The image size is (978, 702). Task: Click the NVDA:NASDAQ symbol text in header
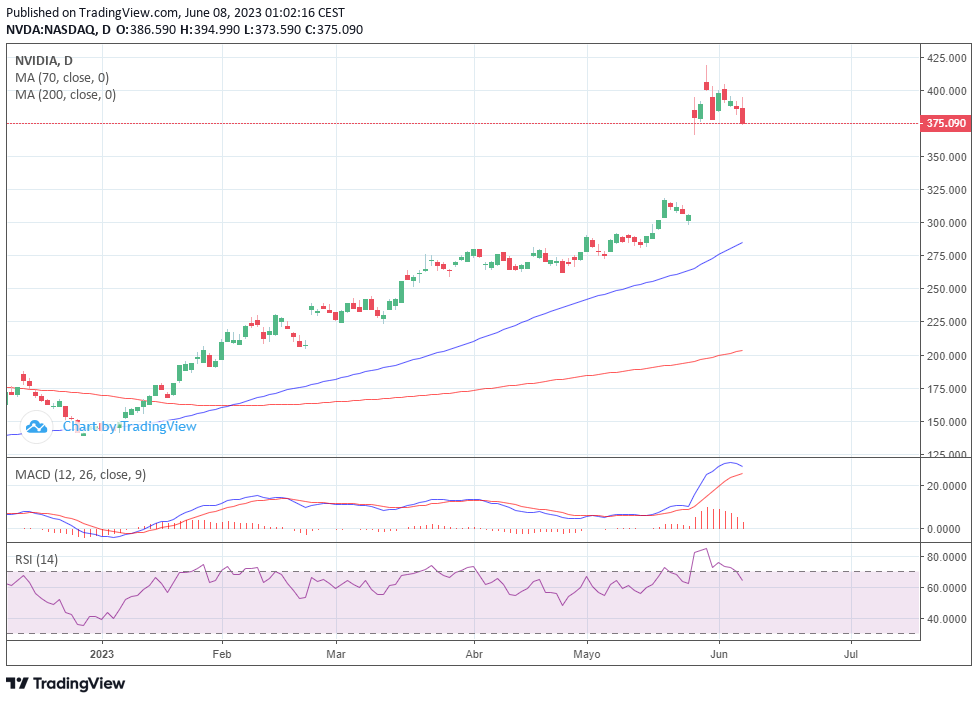point(50,29)
